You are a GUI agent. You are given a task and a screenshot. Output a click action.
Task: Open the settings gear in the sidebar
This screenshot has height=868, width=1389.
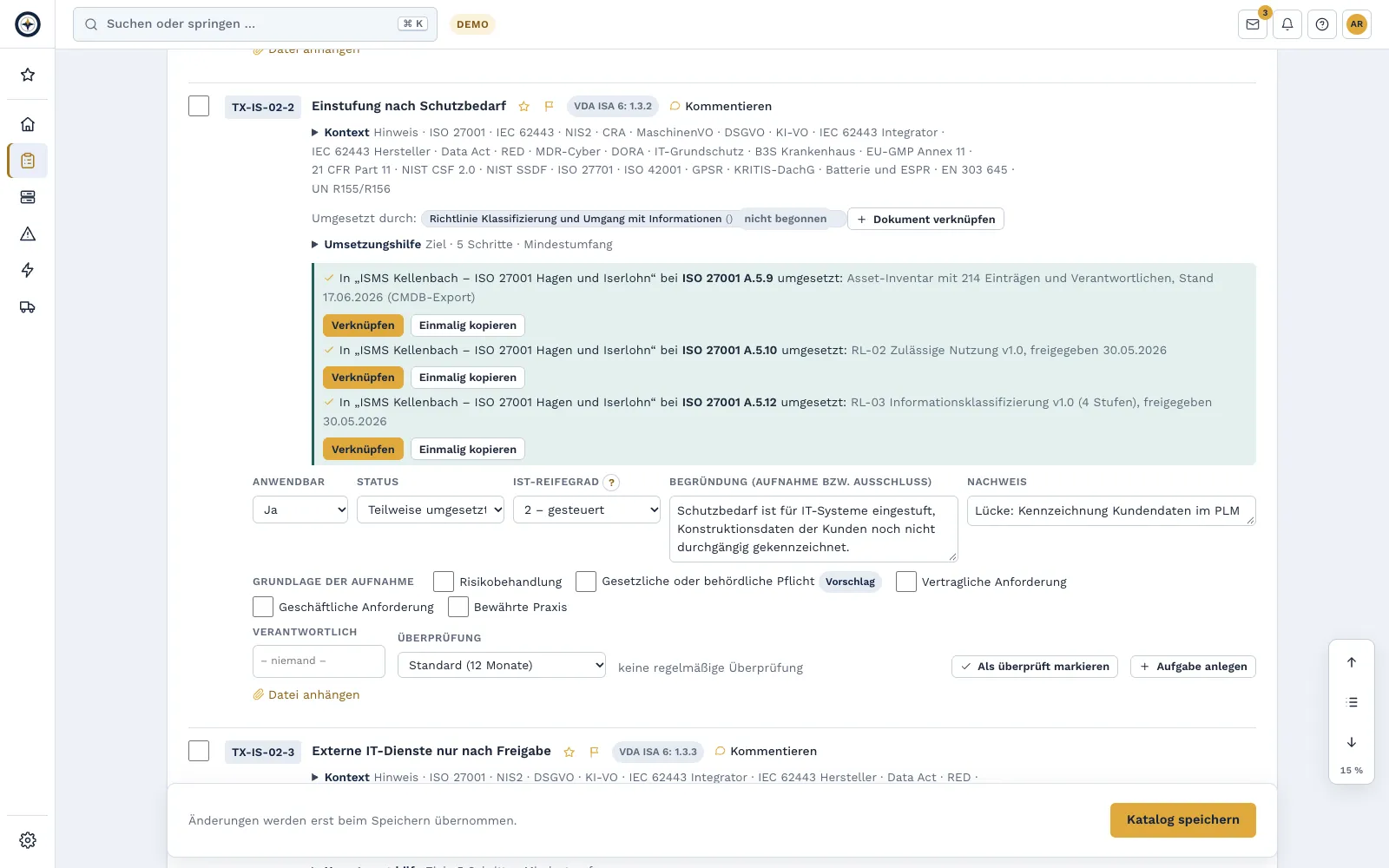coord(28,840)
